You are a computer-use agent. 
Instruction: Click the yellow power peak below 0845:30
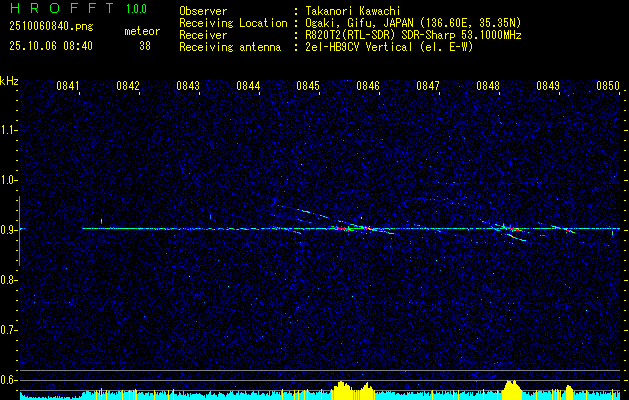pos(341,390)
